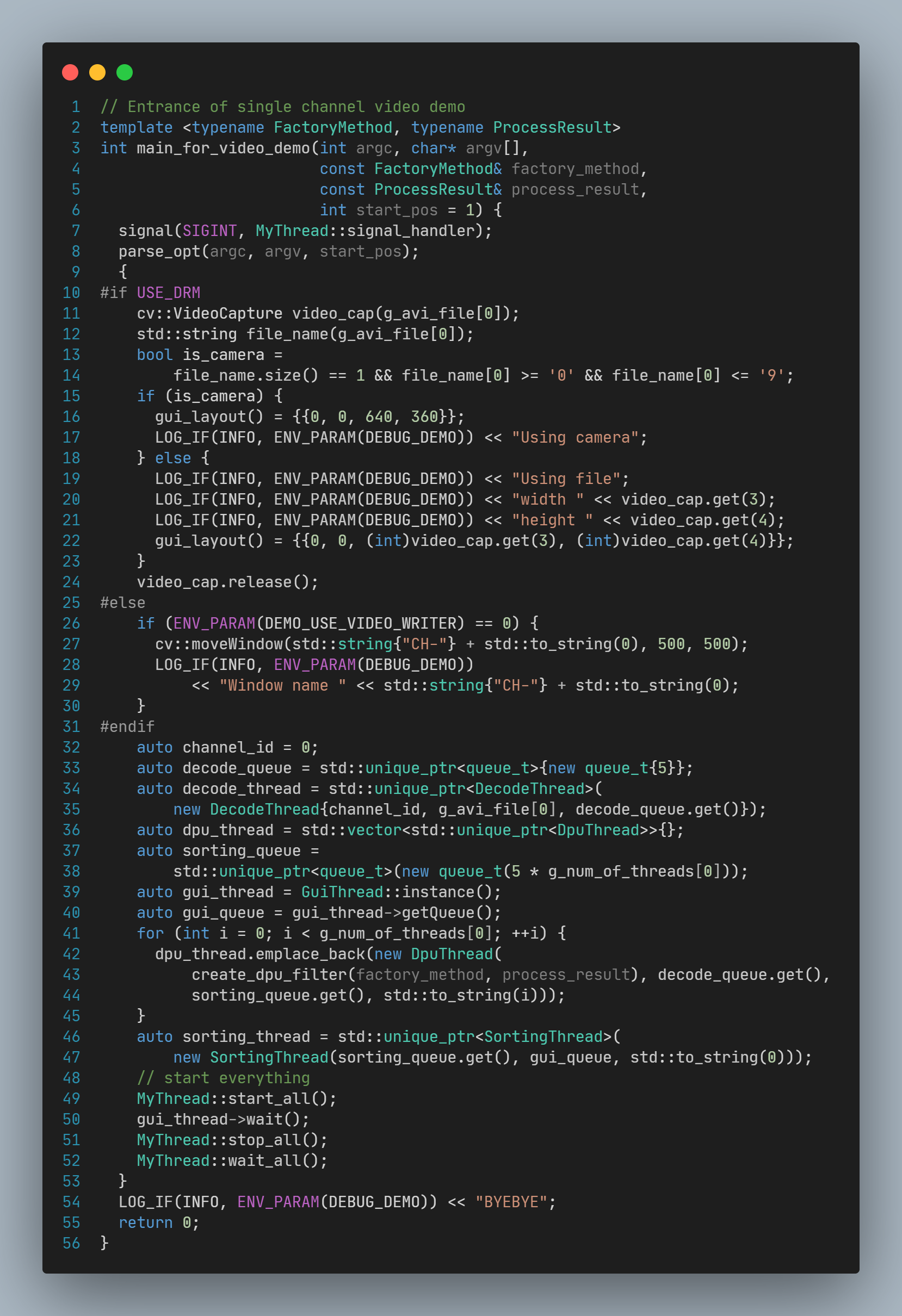
Task: Click the number 640 on line 16
Action: coord(379,417)
